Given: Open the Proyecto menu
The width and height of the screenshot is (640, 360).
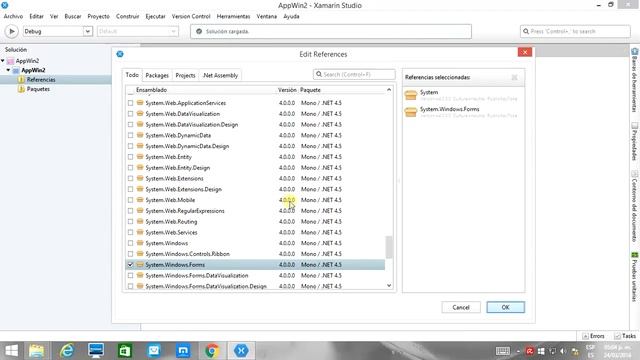Looking at the screenshot, I should point(98,16).
